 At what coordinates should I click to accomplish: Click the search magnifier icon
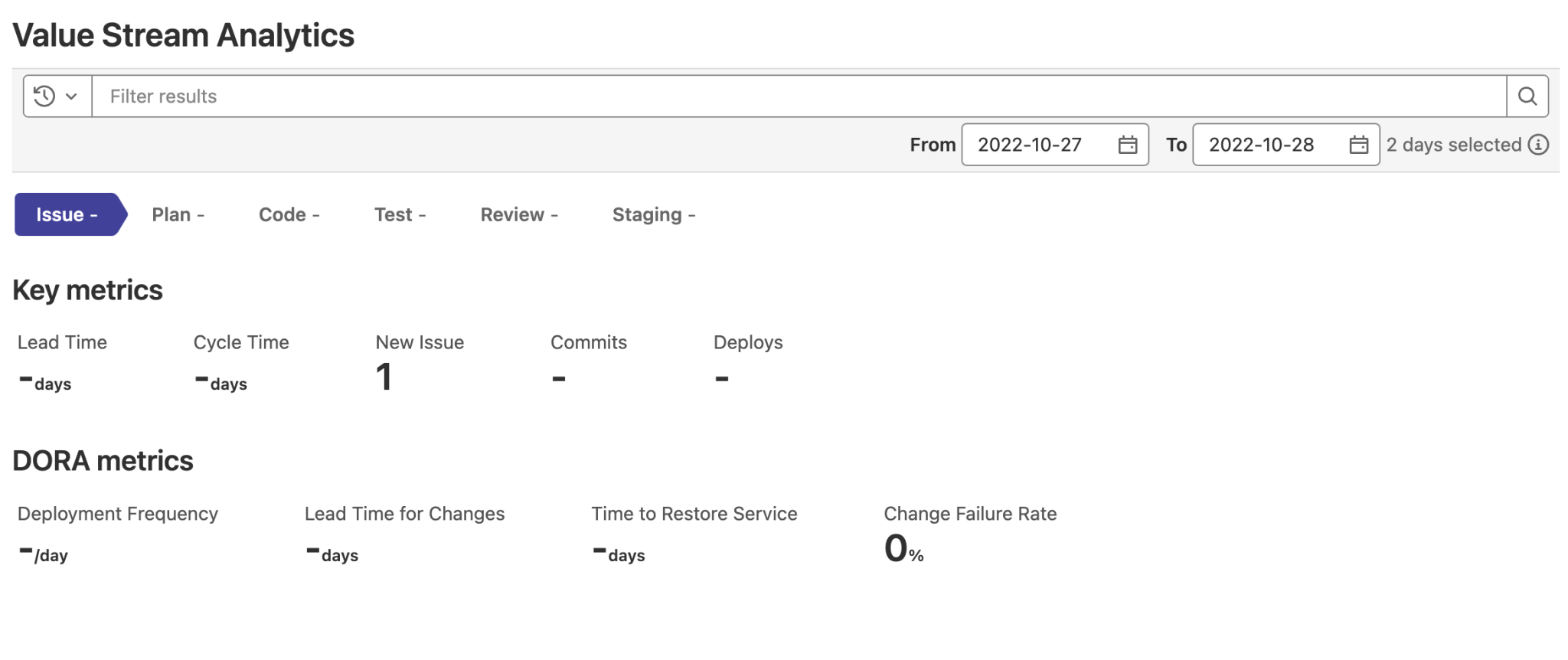click(1527, 96)
